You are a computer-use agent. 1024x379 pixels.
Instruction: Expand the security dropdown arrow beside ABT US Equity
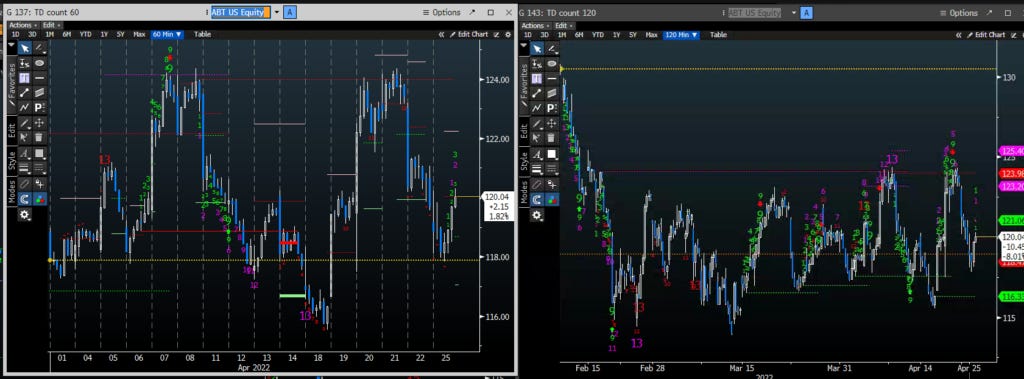pos(277,12)
